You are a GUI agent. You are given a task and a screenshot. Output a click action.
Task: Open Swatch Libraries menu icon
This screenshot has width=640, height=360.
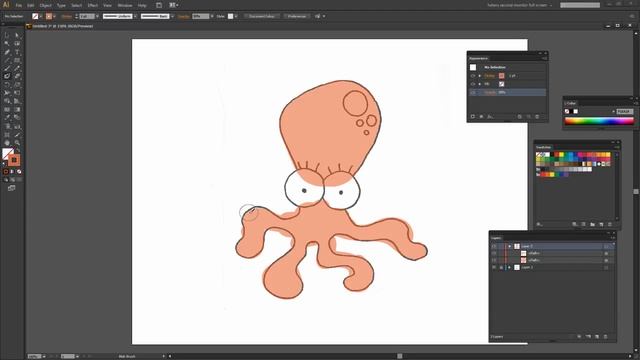[x=539, y=224]
